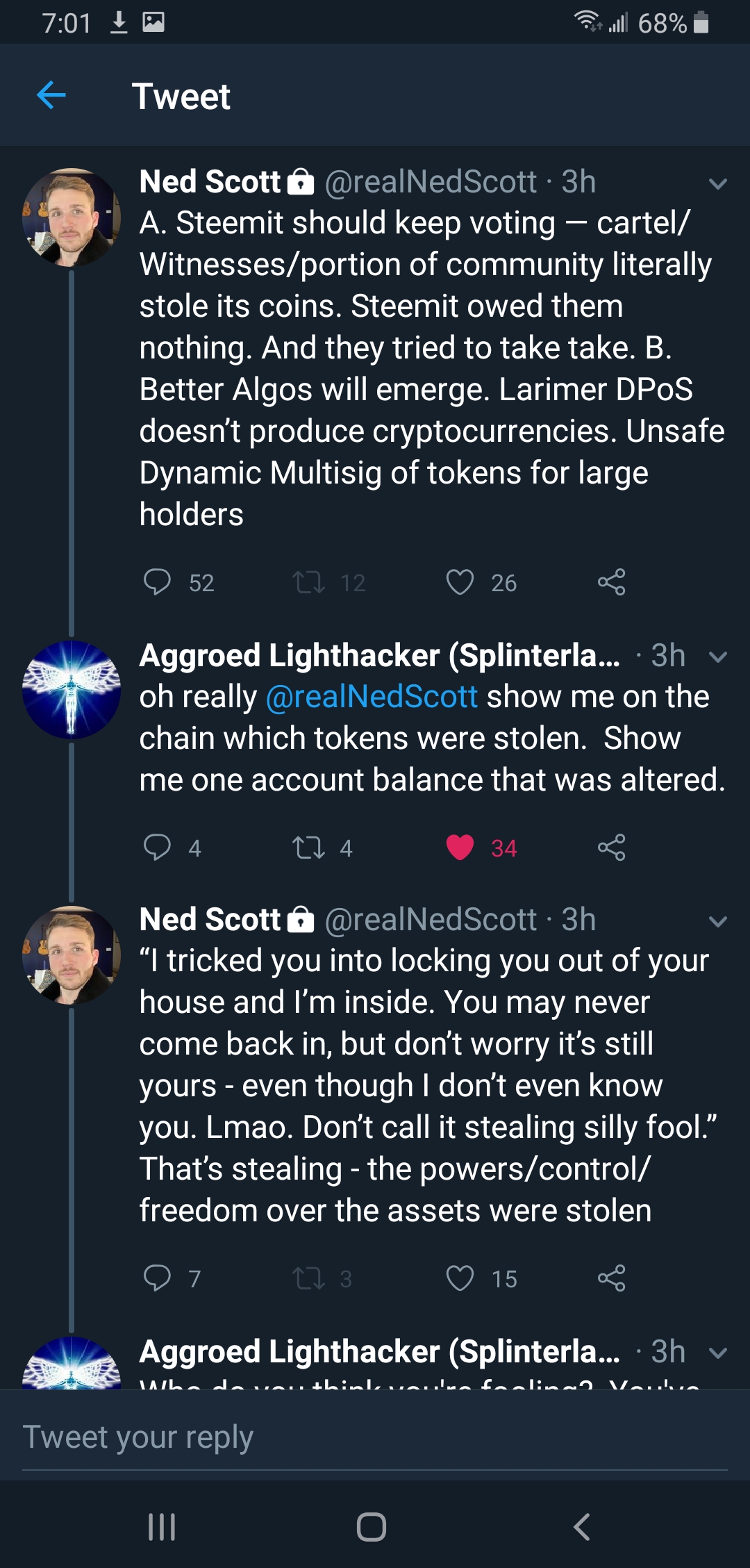The image size is (750, 1568).
Task: Open chevron menu on Ned's second tweet
Action: pos(717,922)
